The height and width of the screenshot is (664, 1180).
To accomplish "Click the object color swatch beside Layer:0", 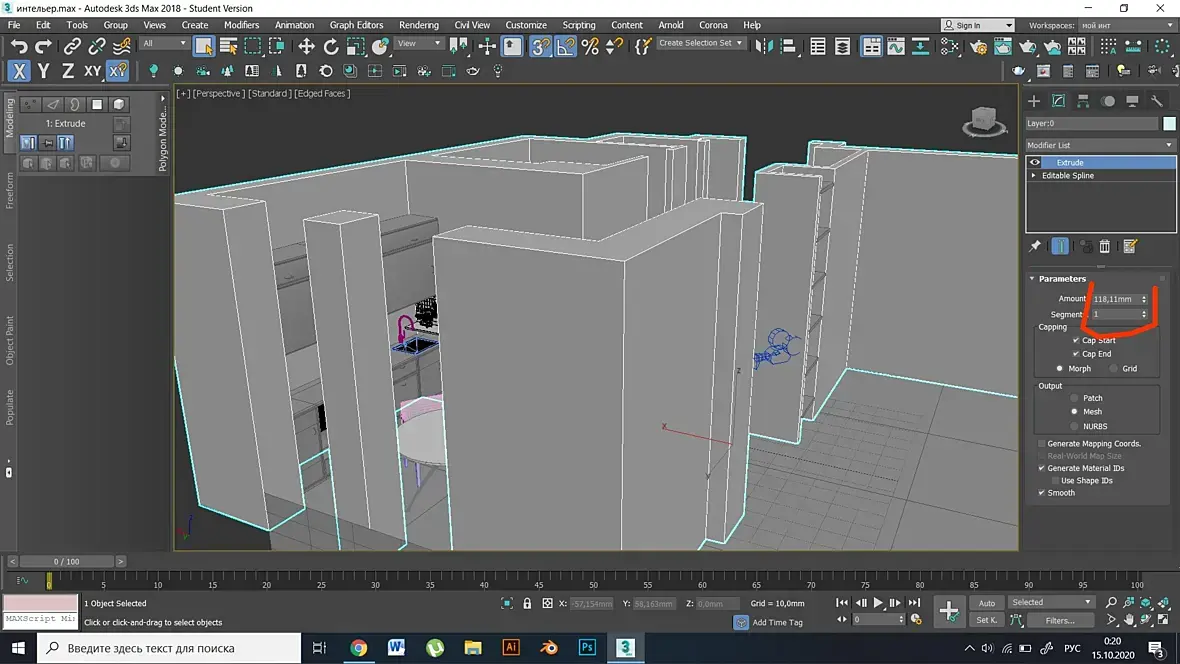I will coord(1169,123).
